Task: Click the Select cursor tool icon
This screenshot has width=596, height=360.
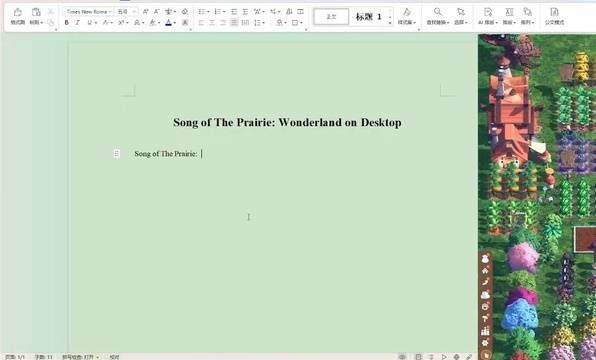Action: (461, 12)
